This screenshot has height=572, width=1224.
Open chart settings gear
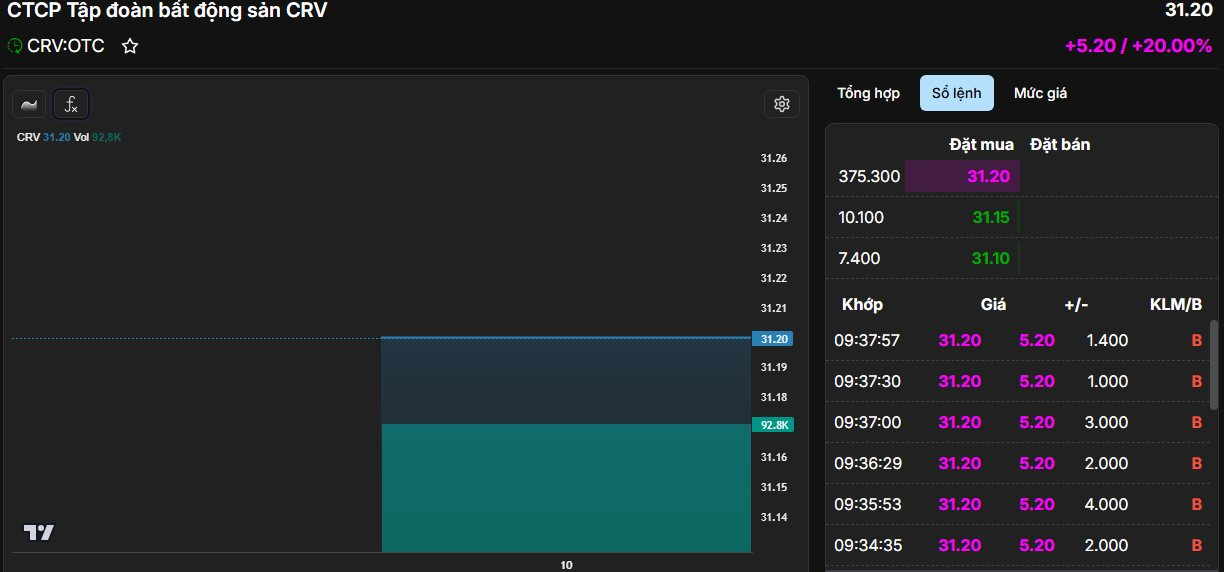(782, 104)
